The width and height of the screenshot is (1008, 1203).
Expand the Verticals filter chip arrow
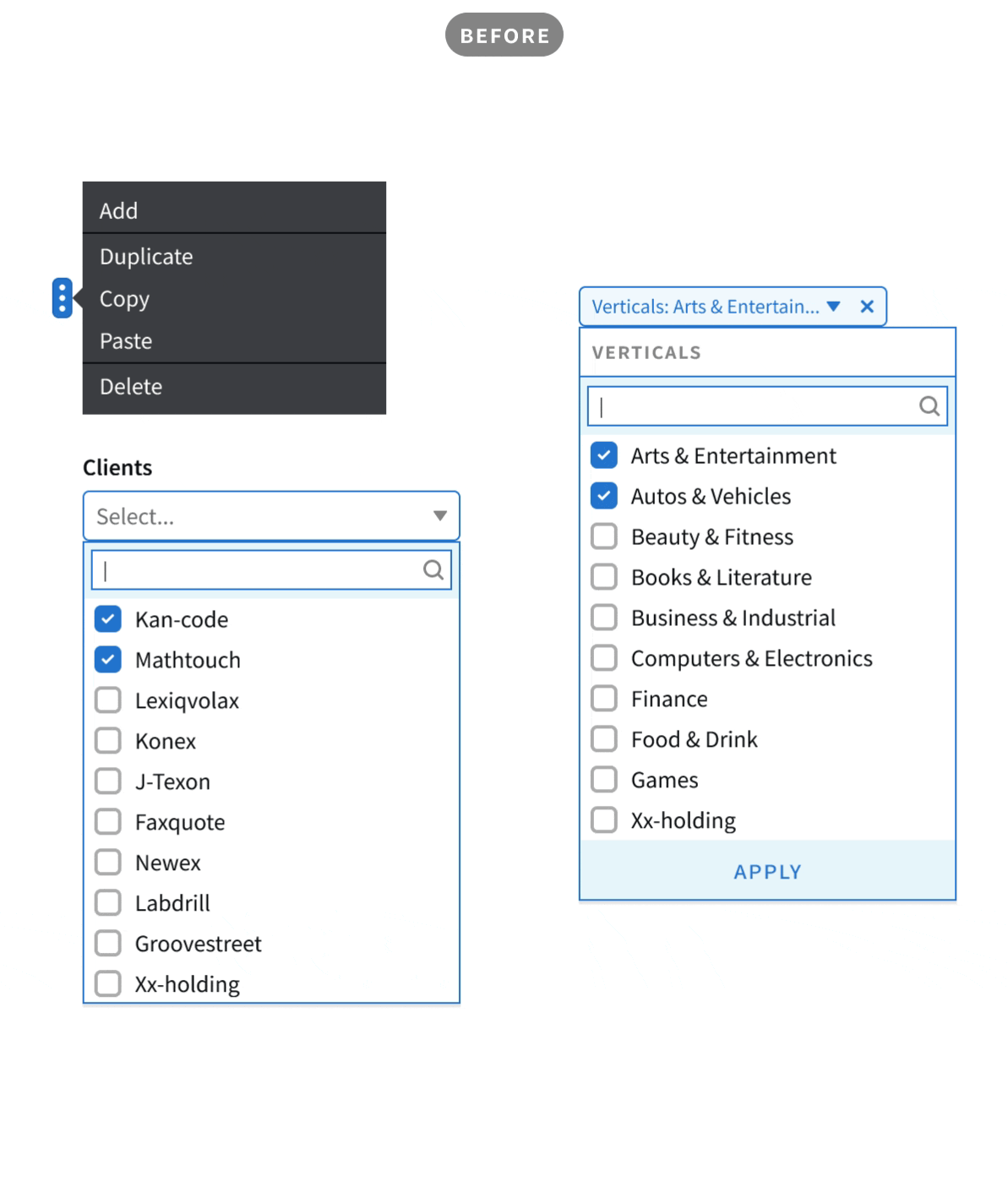point(834,307)
